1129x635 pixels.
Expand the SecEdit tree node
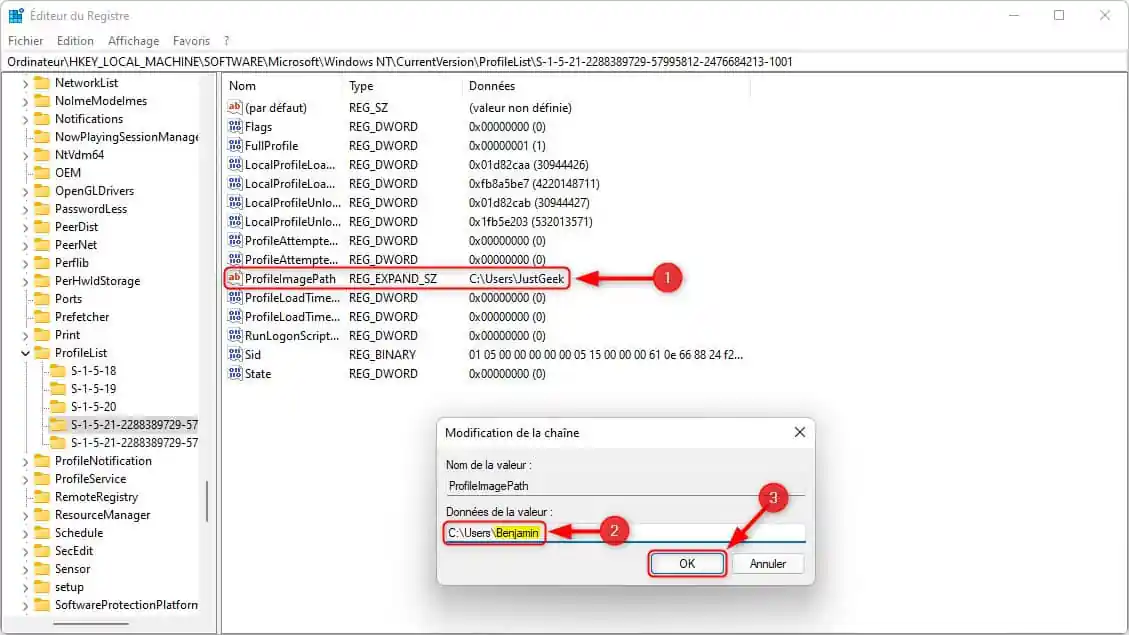pos(25,551)
